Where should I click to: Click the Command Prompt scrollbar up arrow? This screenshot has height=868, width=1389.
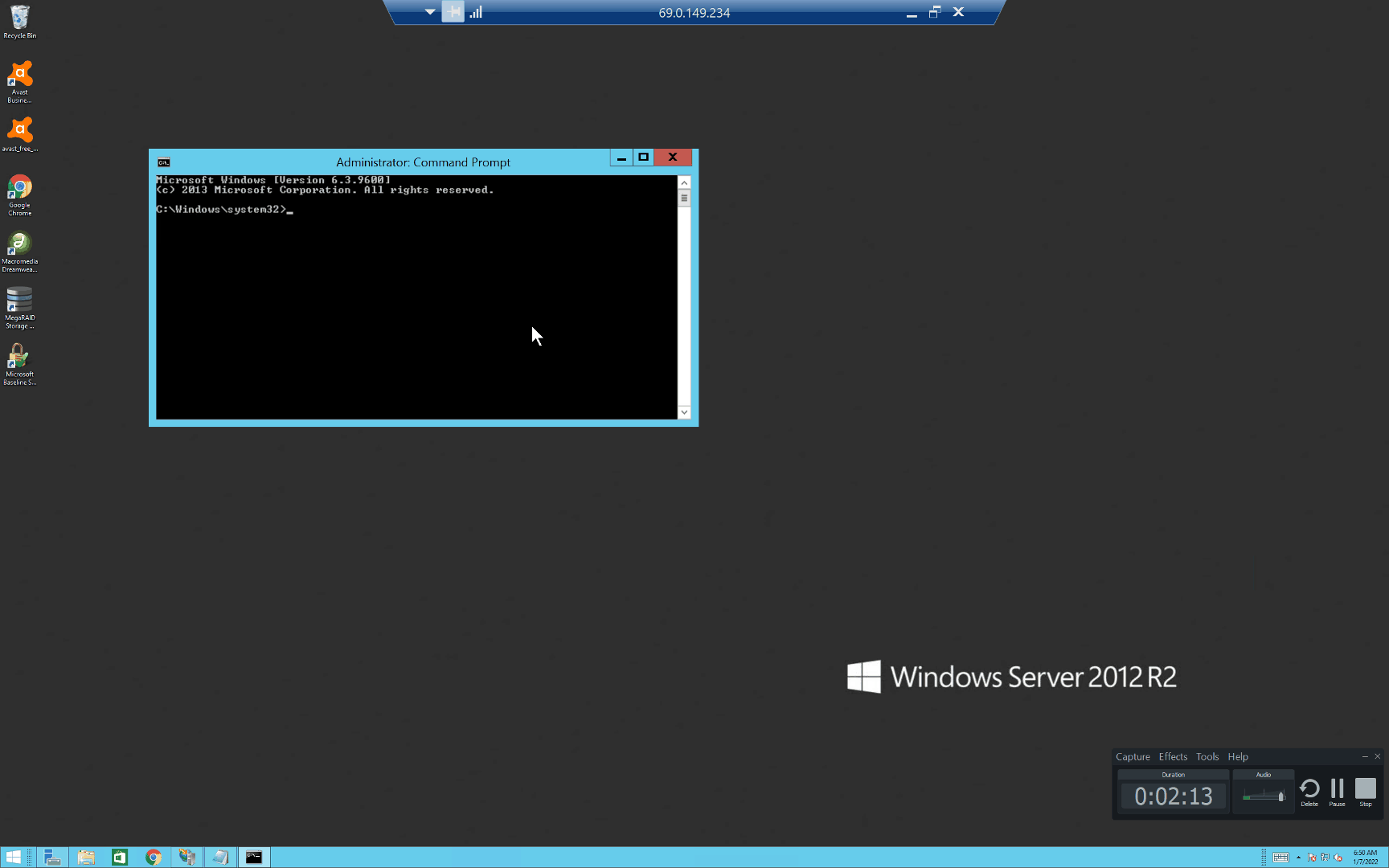click(x=684, y=182)
